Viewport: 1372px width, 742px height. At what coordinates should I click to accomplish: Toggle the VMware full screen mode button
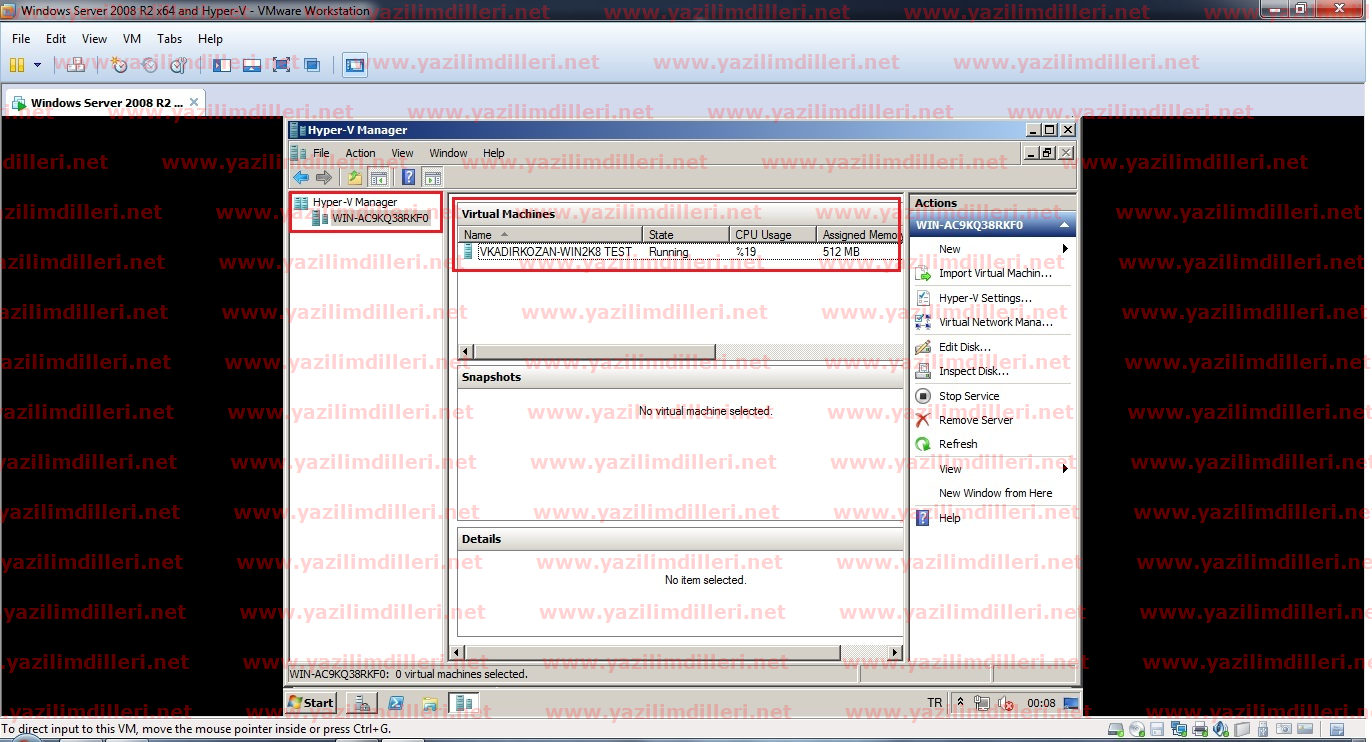(281, 65)
